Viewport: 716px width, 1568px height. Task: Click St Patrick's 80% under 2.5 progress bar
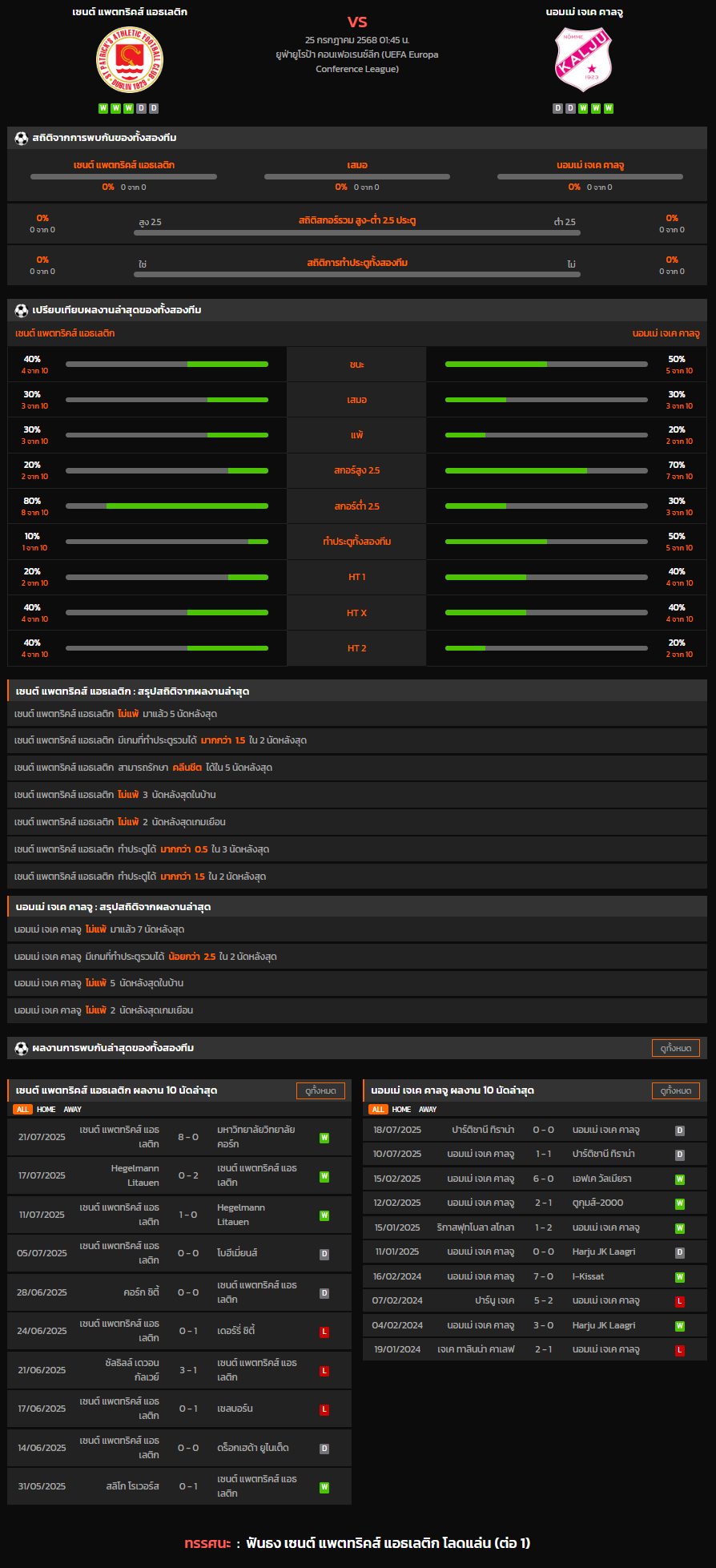point(167,506)
